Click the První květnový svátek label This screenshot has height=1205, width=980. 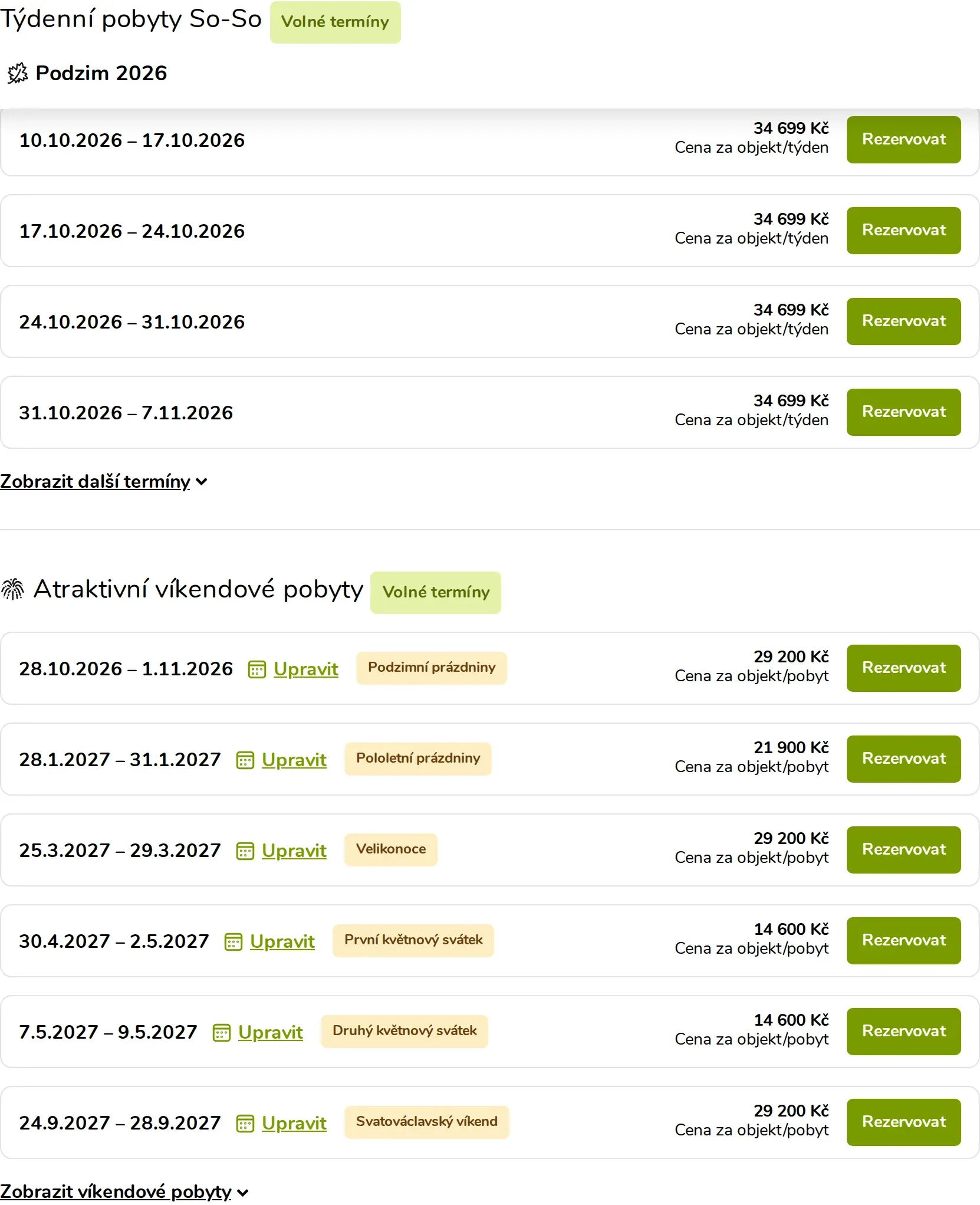(413, 940)
